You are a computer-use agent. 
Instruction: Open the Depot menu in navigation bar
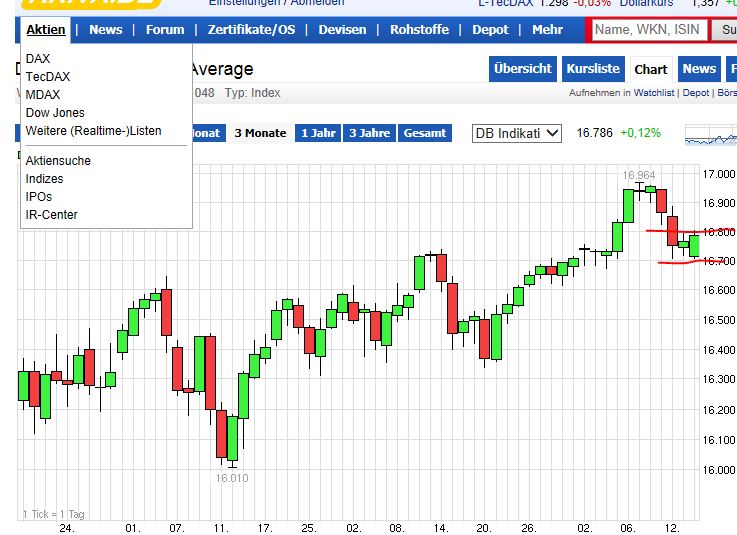pos(490,30)
